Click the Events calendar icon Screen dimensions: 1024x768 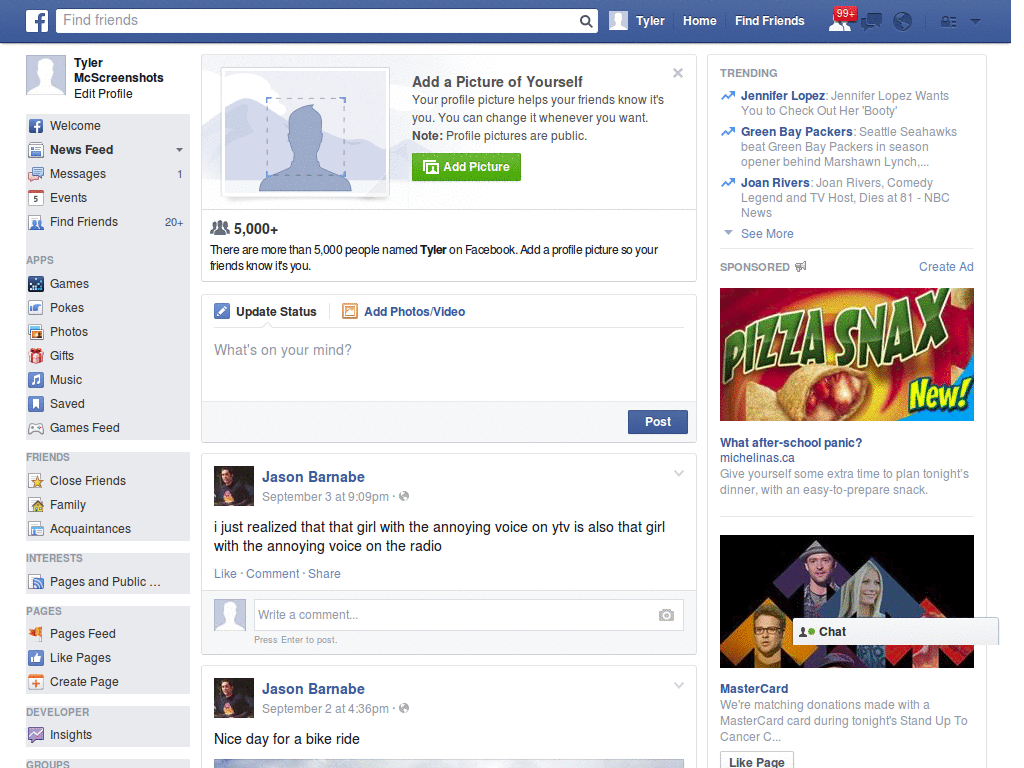tap(36, 198)
